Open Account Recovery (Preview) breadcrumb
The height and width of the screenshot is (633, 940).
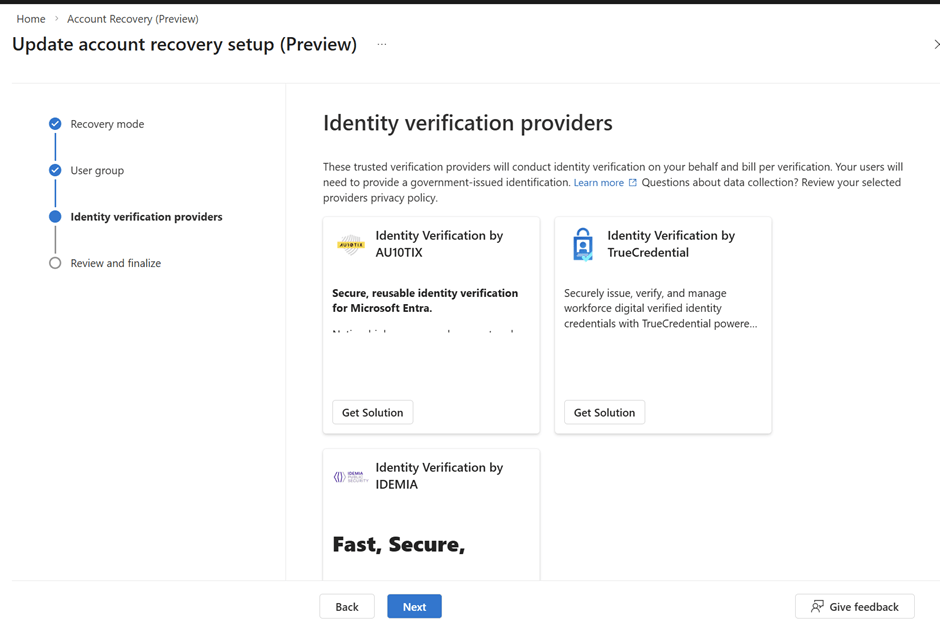132,19
